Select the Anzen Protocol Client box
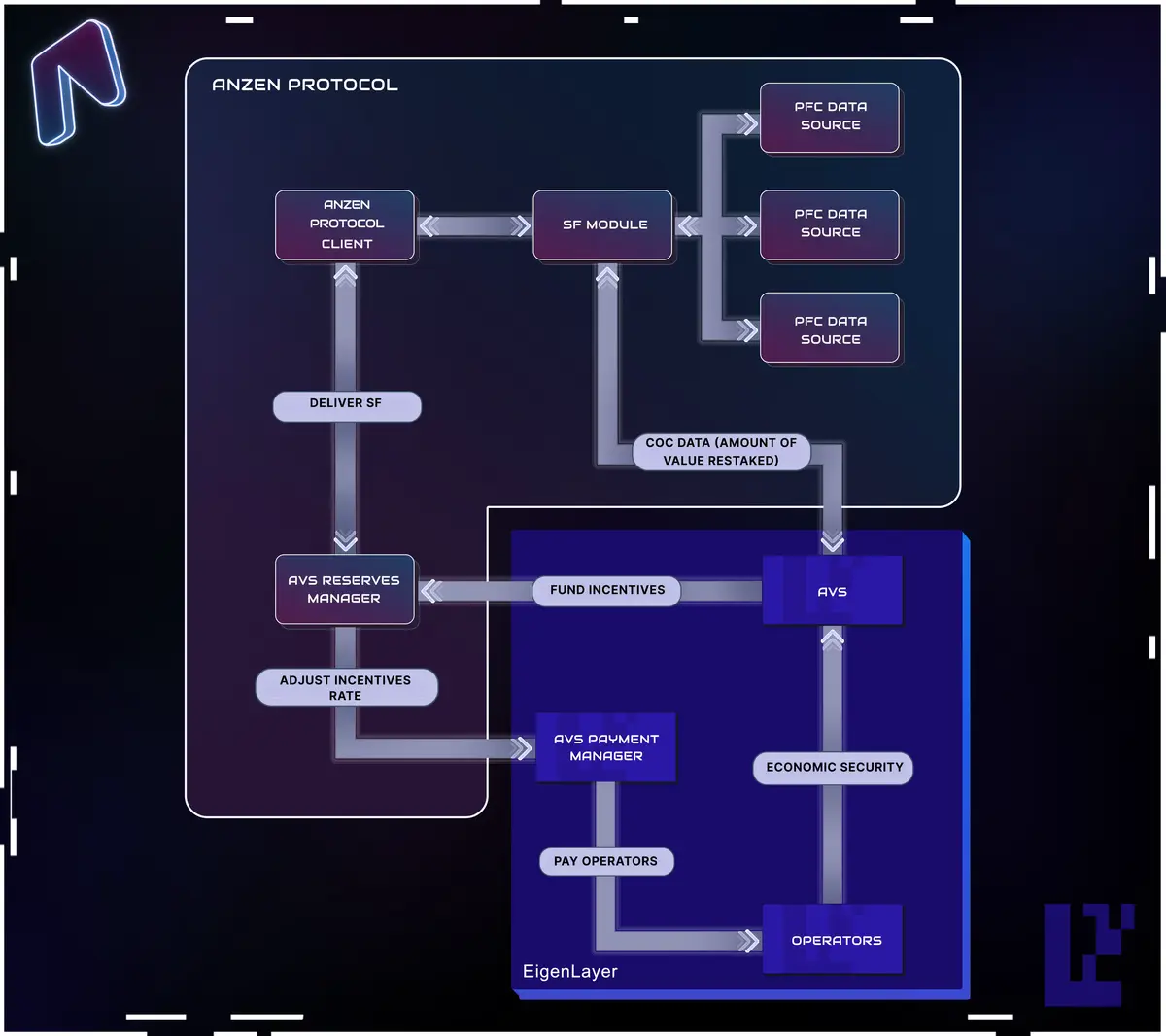The image size is (1166, 1036). 345,225
